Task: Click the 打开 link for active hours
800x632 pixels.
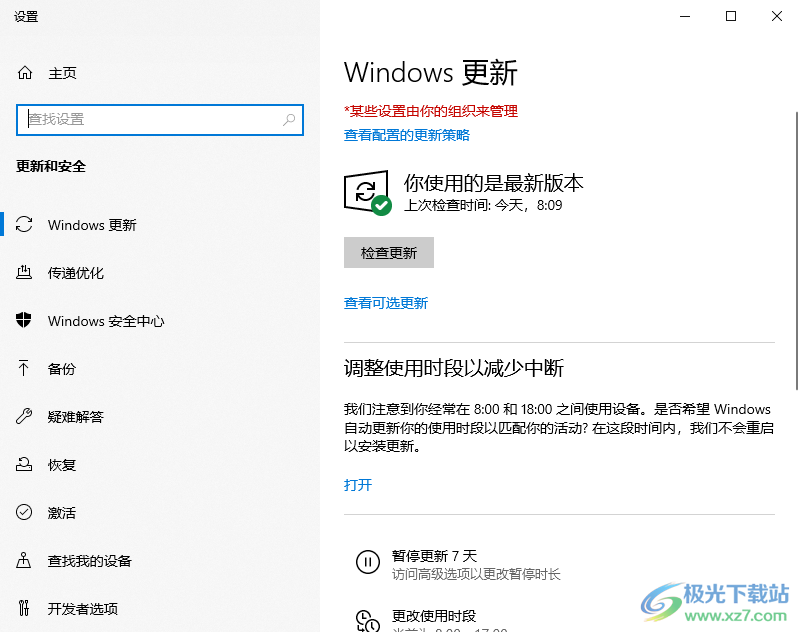Action: coord(358,485)
